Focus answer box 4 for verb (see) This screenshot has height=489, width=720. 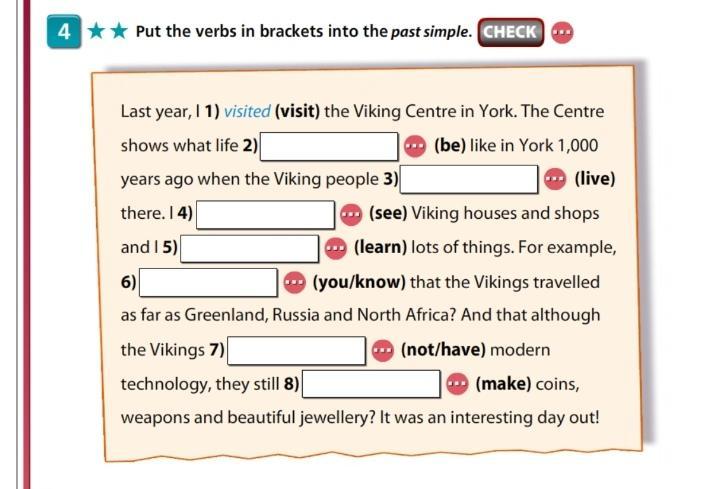[265, 214]
